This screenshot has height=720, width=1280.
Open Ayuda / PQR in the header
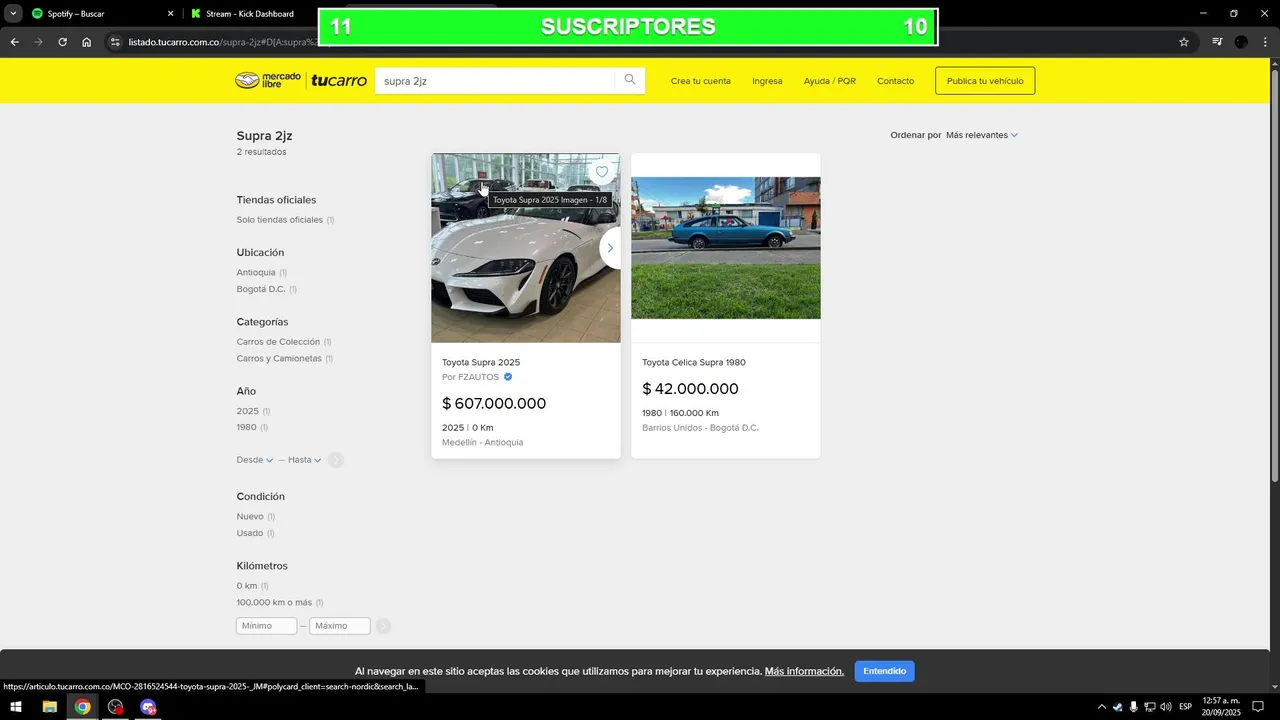tap(830, 81)
